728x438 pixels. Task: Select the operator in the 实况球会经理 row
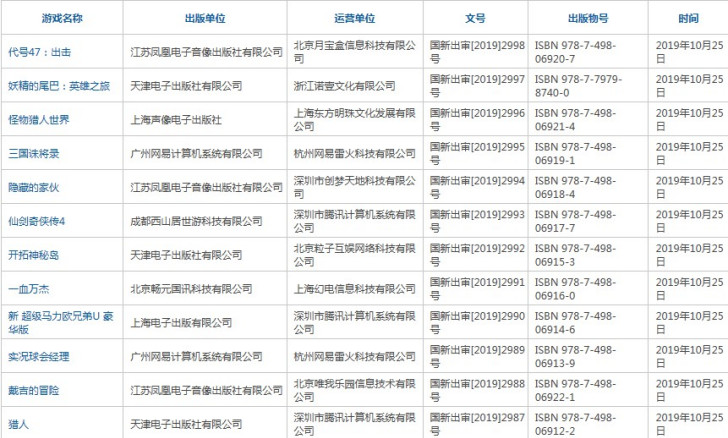tap(355, 357)
